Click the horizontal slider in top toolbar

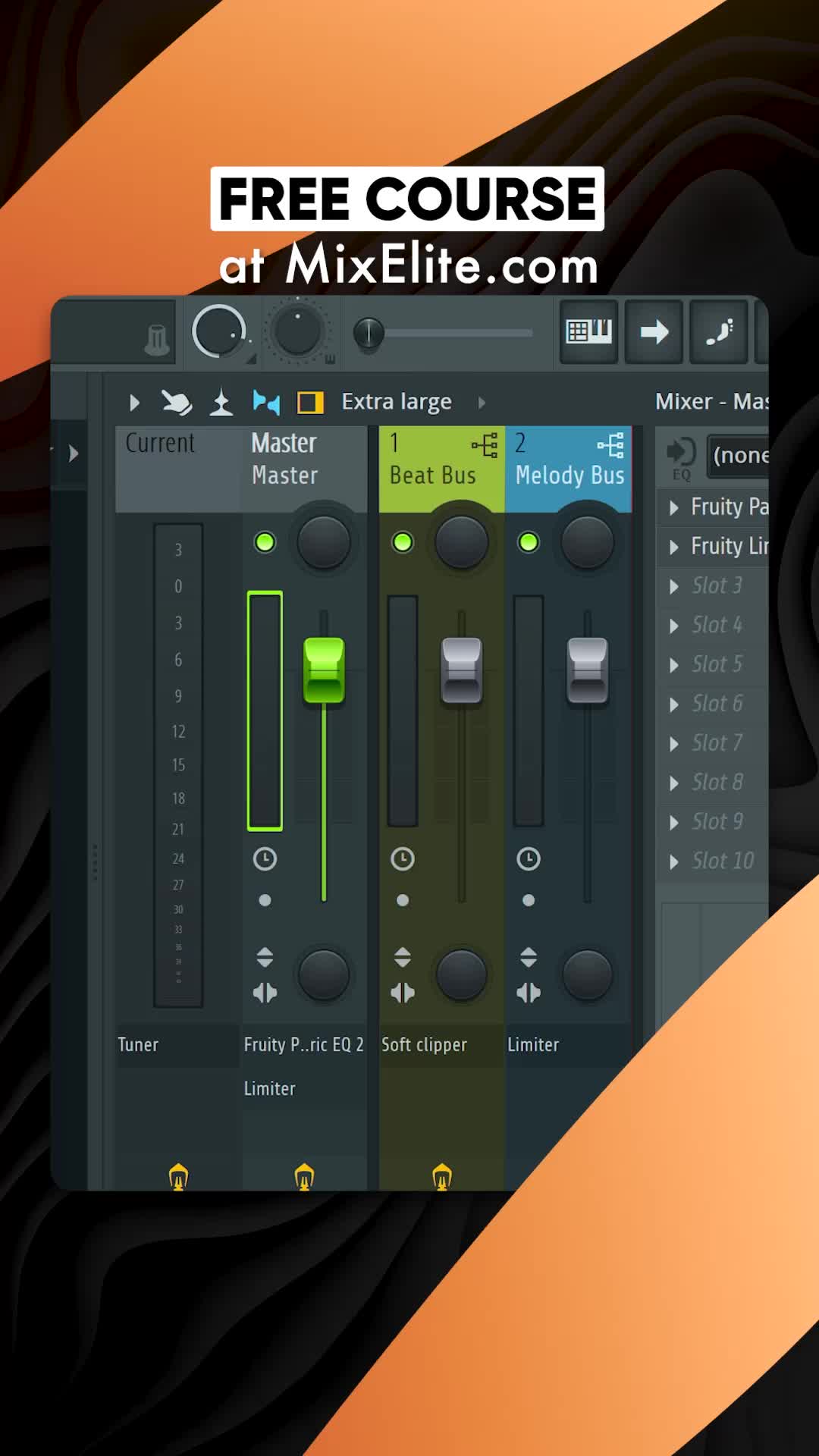444,332
